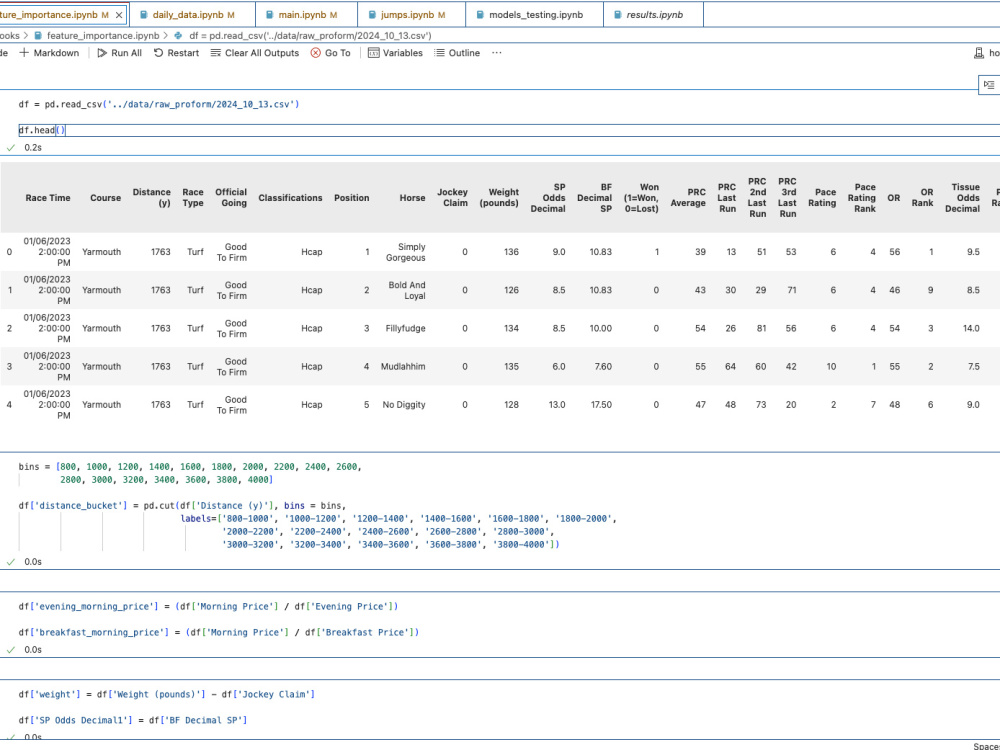Screen dimensions: 1000x750
Task: Select the Mudlahhim horse cell
Action: point(403,367)
